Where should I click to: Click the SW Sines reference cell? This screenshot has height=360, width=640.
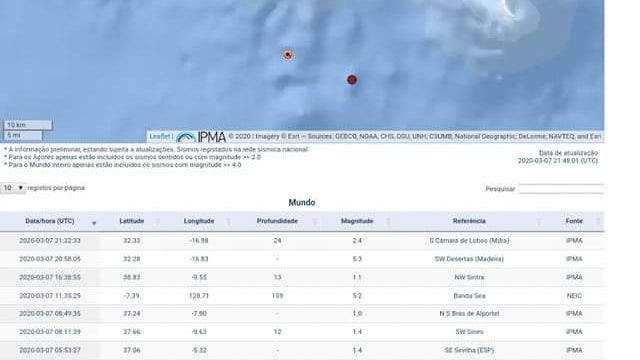click(469, 332)
